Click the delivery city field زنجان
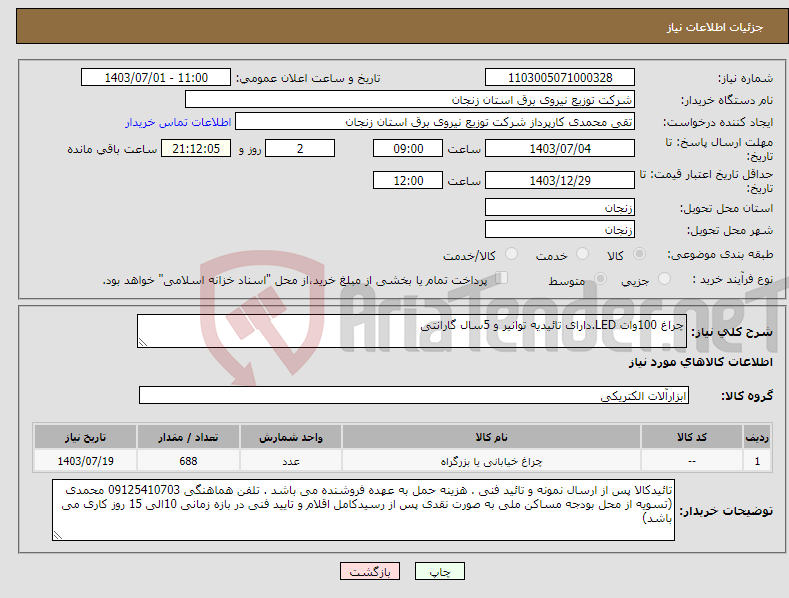 click(560, 230)
